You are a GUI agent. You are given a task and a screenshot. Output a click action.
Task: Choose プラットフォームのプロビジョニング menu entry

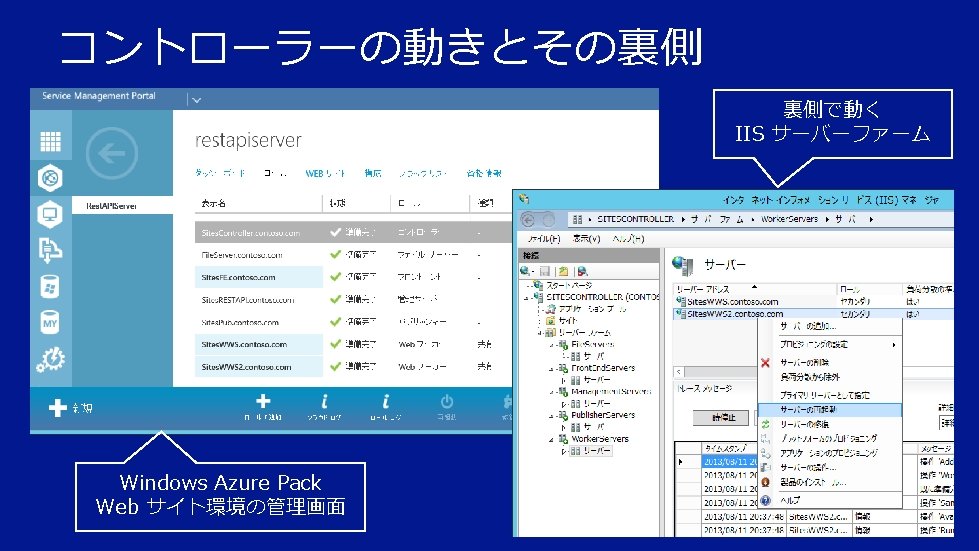pyautogui.click(x=830, y=439)
